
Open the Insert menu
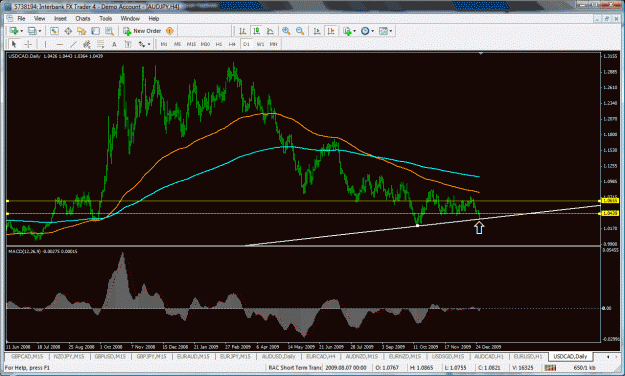pyautogui.click(x=60, y=18)
